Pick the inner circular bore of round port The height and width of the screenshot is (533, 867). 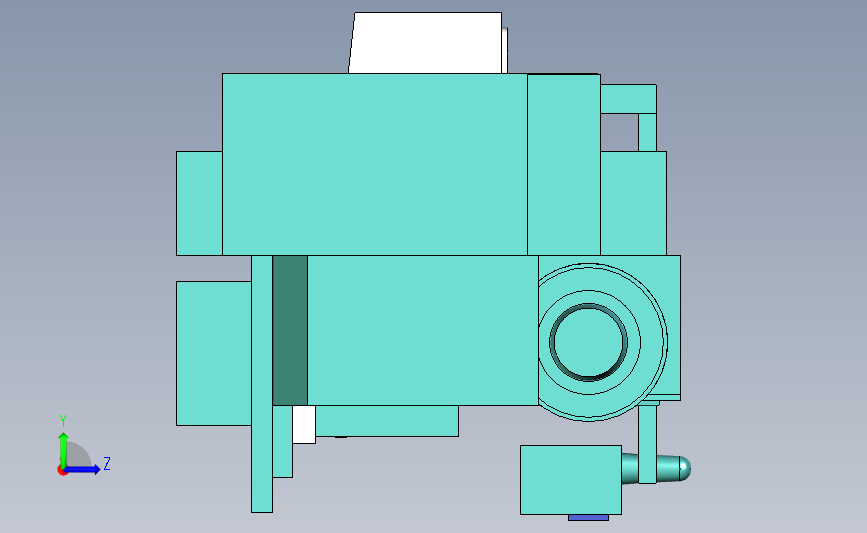click(x=588, y=342)
